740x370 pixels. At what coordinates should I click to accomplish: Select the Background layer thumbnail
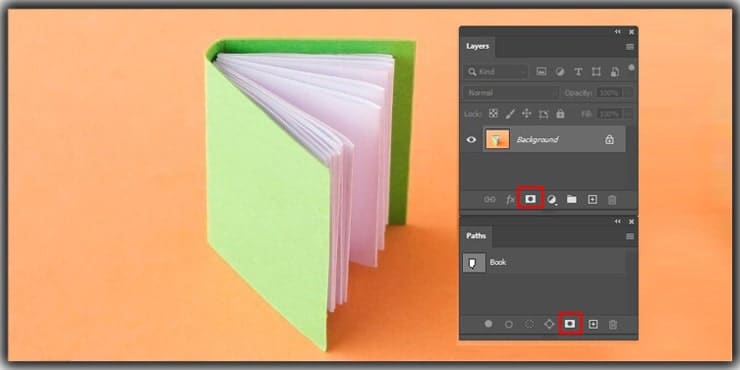point(497,139)
